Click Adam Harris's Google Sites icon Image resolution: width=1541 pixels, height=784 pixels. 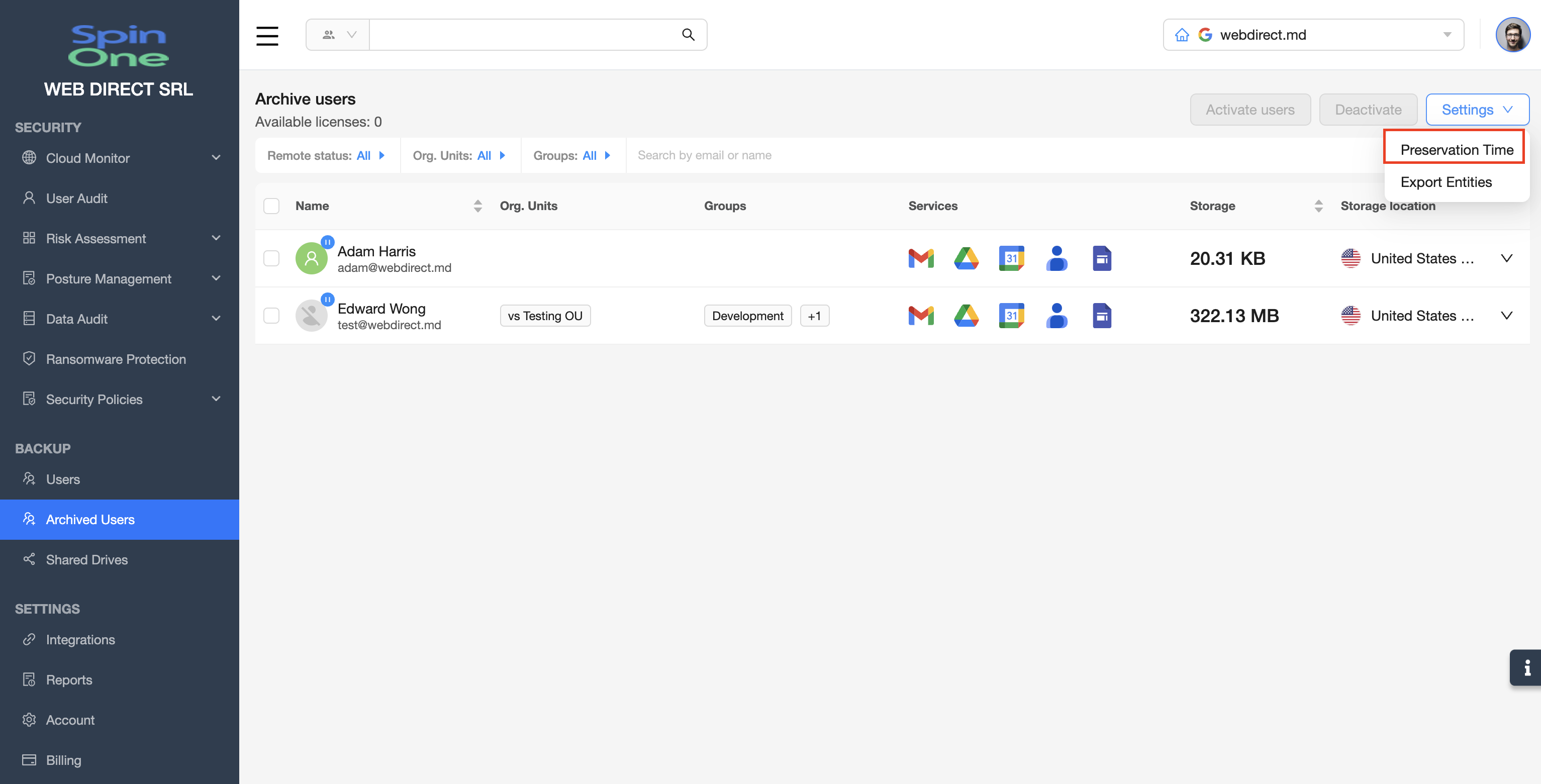pyautogui.click(x=1101, y=258)
